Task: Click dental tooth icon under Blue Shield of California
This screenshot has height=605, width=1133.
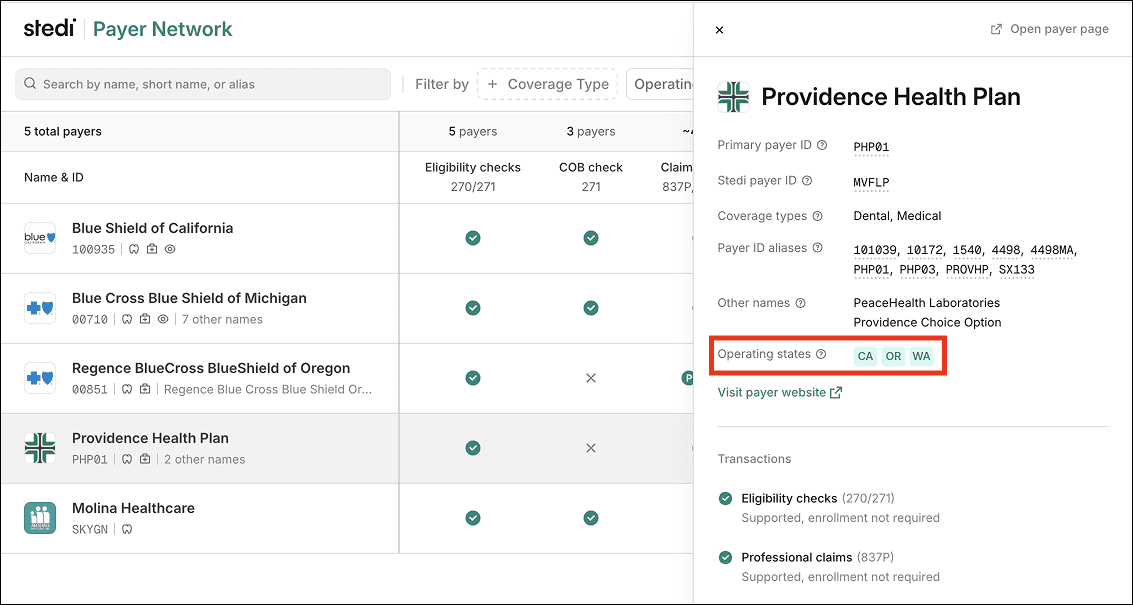Action: tap(134, 249)
